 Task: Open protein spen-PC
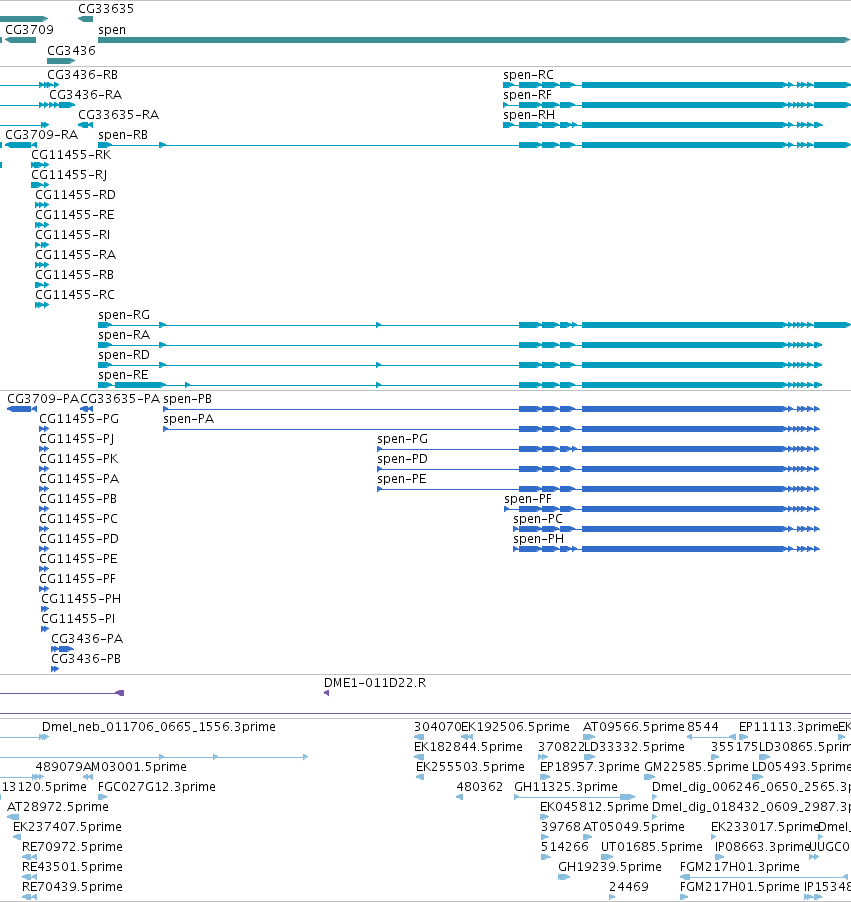click(x=538, y=518)
